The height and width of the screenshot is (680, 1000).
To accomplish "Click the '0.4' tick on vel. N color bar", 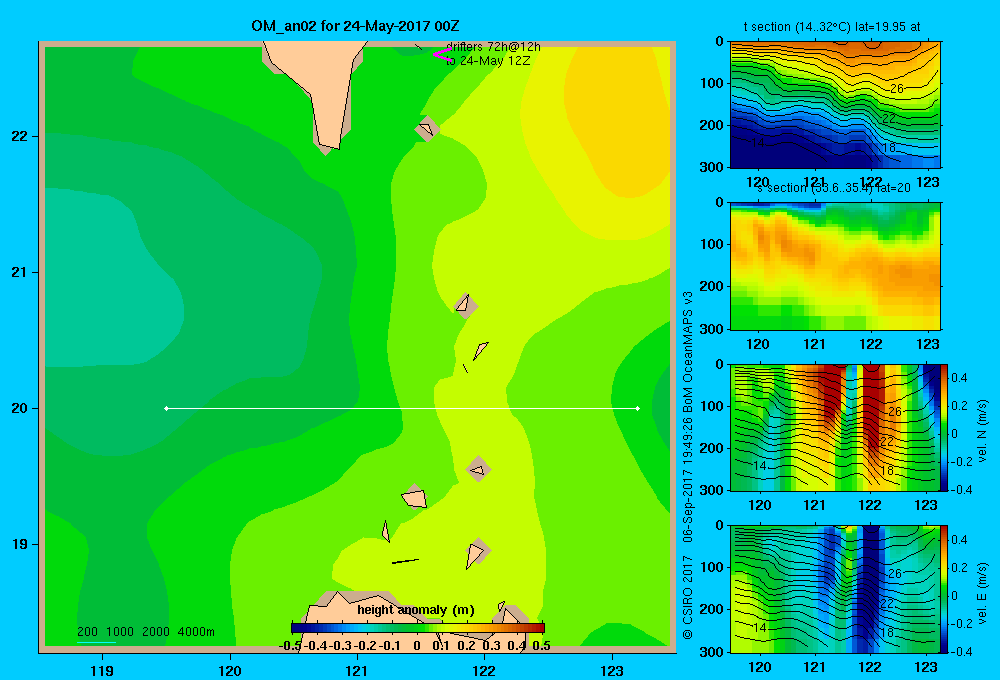I will (959, 378).
